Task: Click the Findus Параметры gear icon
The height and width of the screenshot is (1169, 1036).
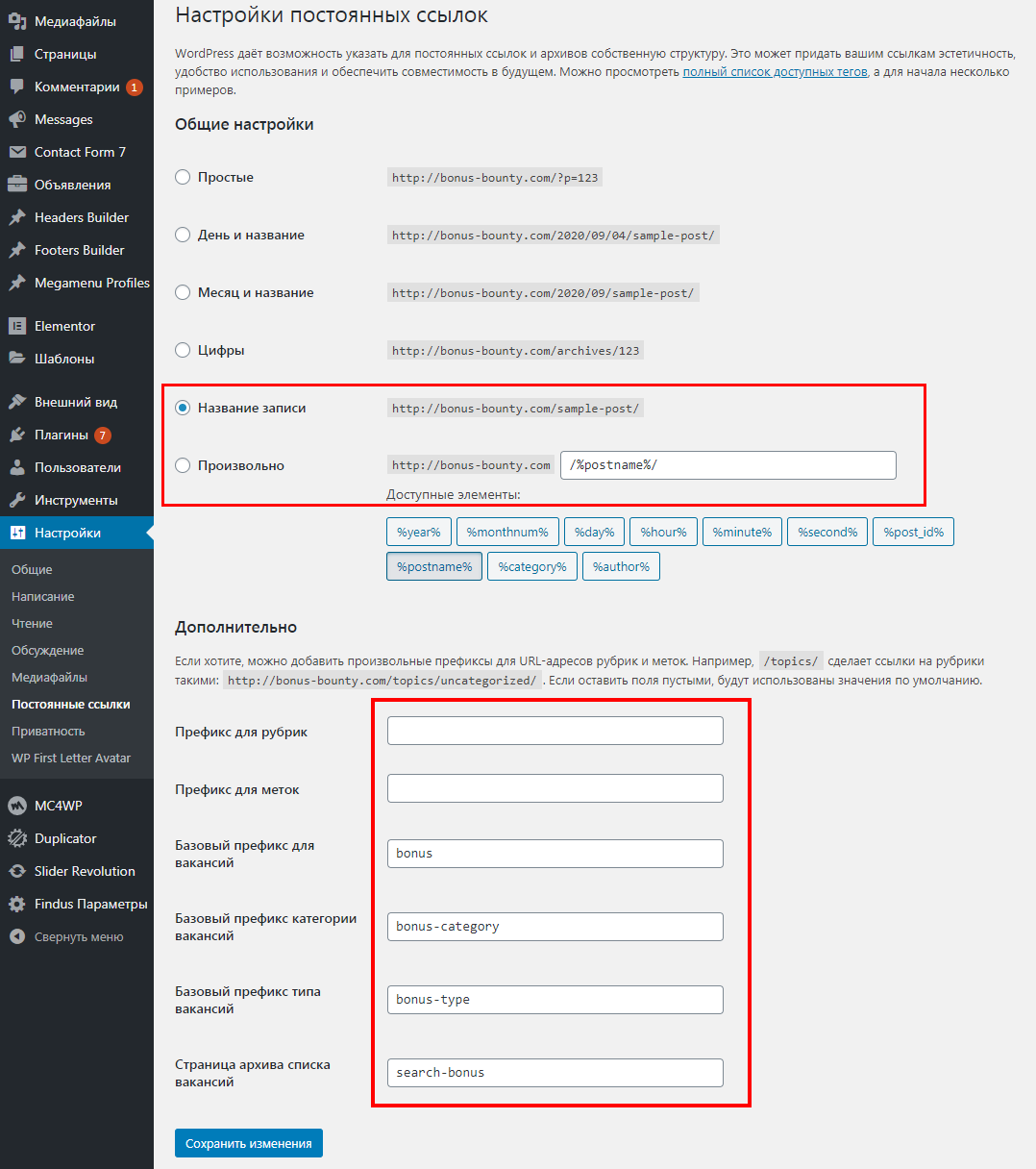Action: [17, 904]
